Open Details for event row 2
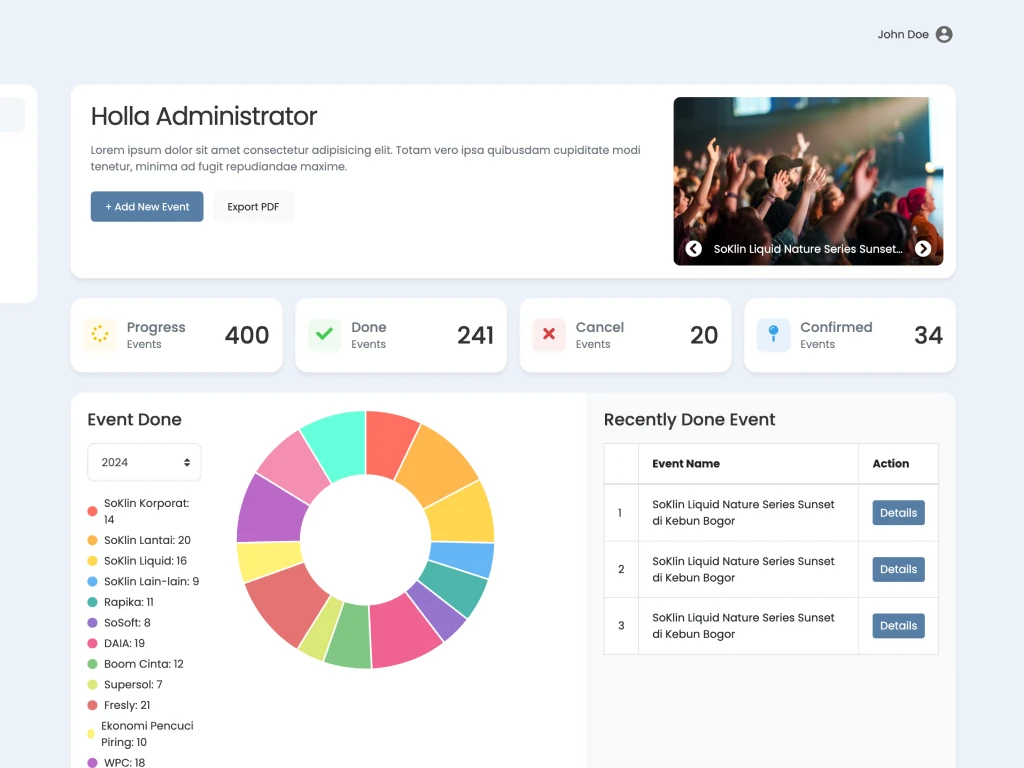1024x768 pixels. [x=898, y=570]
